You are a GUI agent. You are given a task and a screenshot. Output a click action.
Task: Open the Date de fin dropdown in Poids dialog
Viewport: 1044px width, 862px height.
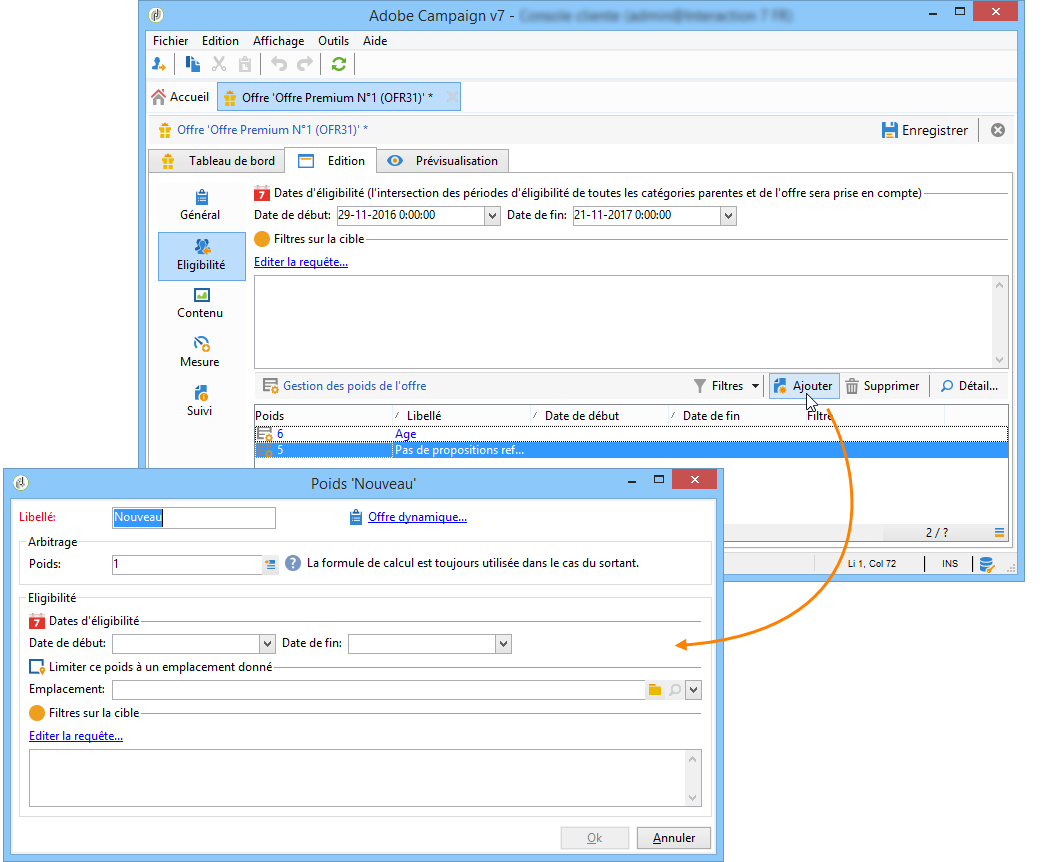click(503, 644)
